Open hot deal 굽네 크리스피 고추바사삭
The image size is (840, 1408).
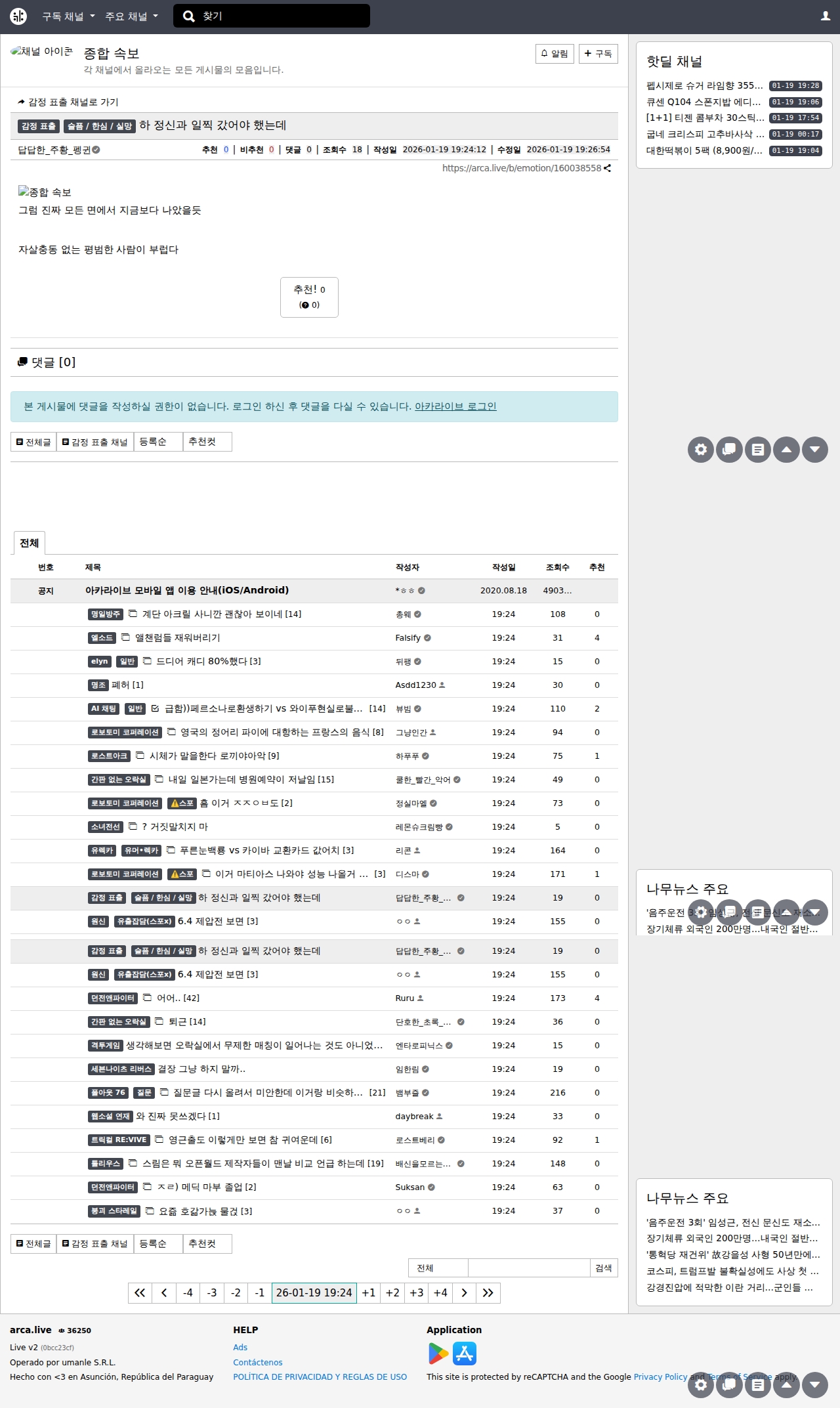tap(704, 134)
